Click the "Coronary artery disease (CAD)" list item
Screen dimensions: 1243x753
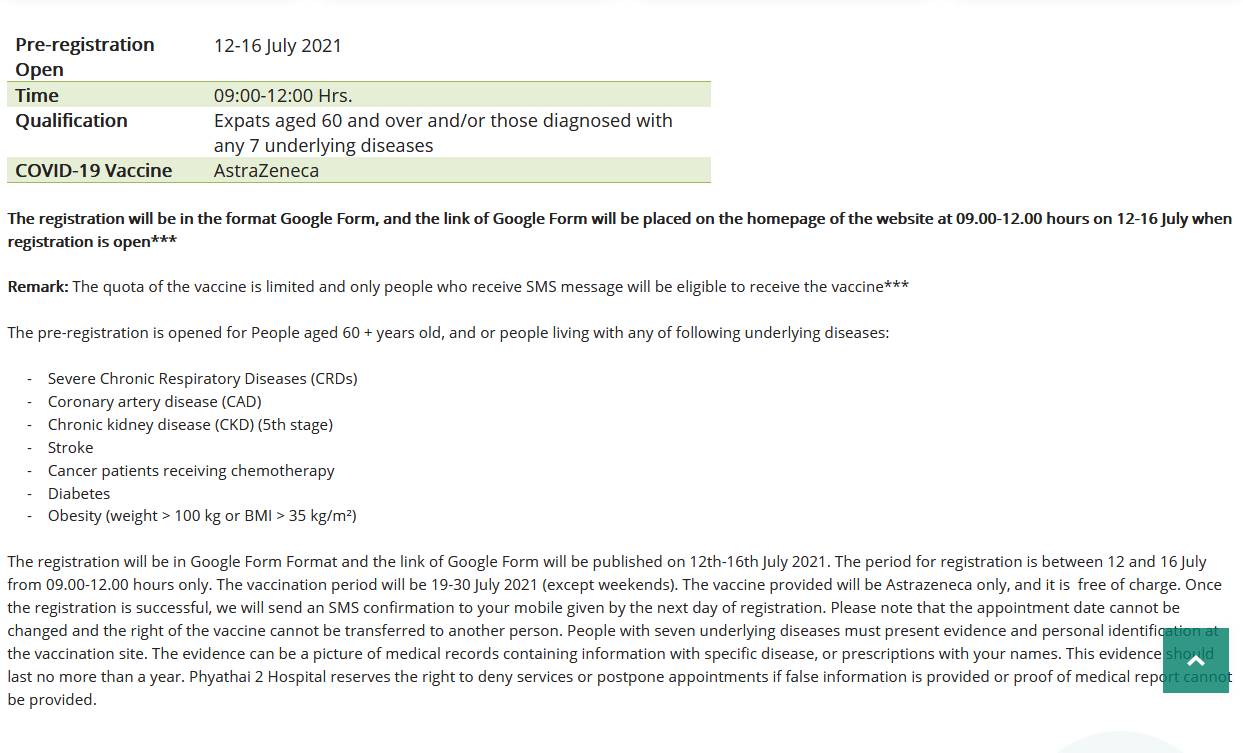point(154,402)
